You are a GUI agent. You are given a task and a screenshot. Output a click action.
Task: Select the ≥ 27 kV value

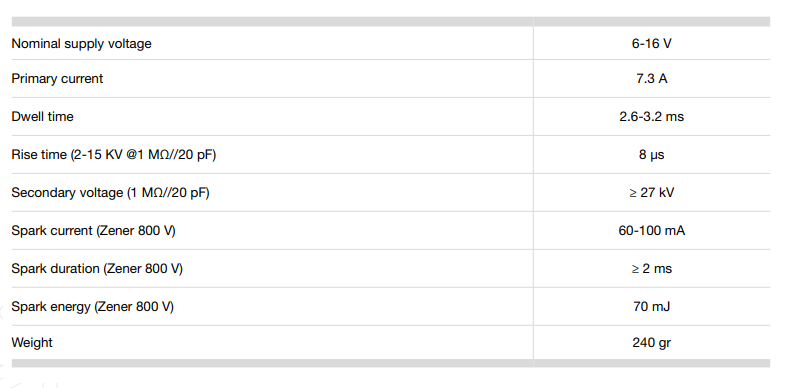click(651, 192)
